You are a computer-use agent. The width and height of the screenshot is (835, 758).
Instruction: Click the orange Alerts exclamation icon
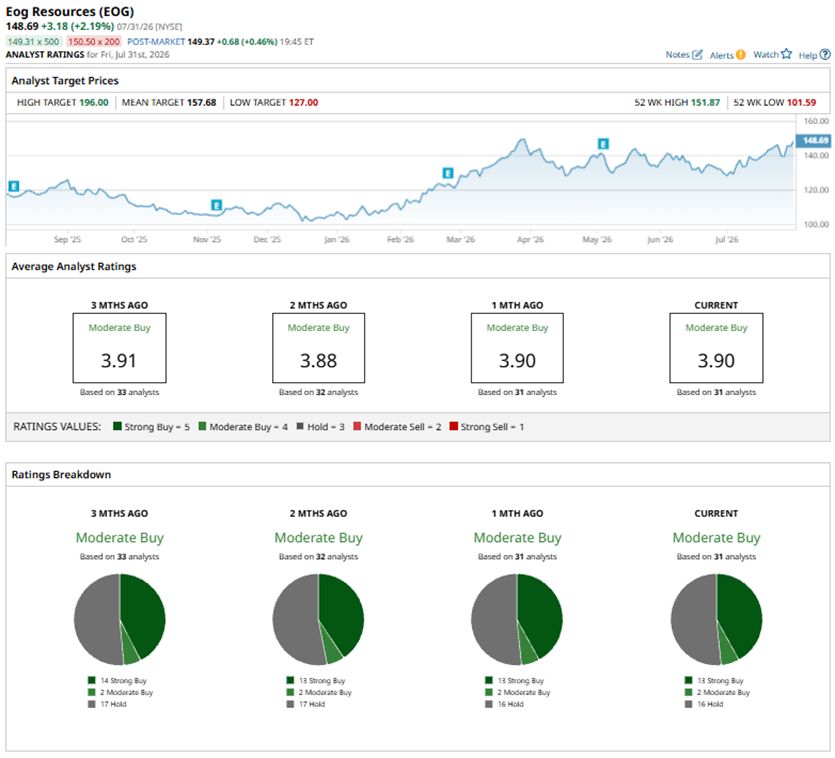pyautogui.click(x=740, y=54)
